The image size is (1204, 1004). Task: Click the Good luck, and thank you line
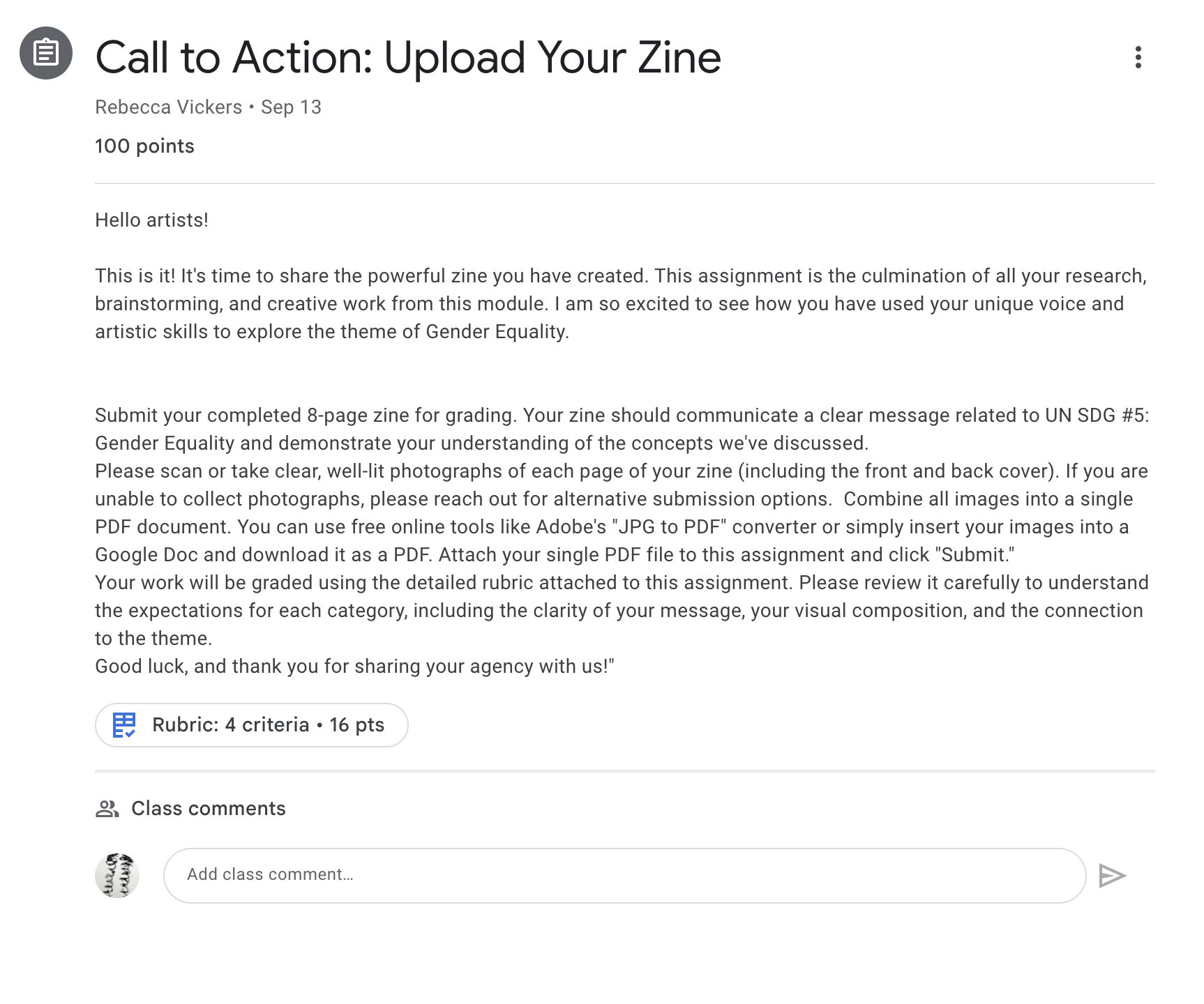354,667
